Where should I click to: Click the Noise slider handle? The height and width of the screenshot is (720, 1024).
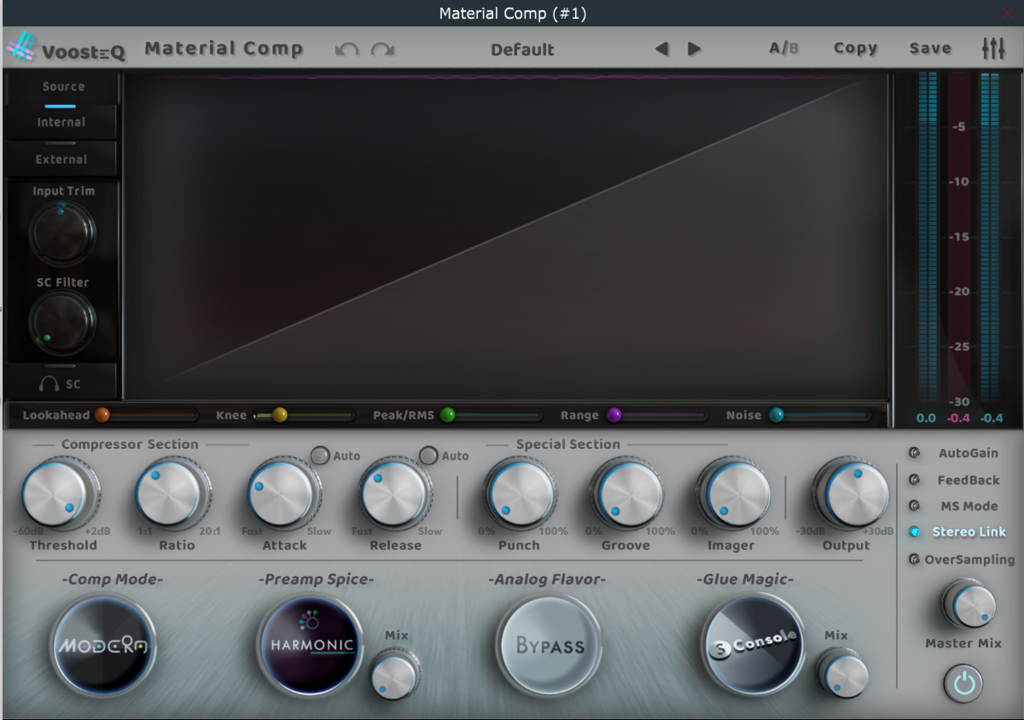tap(776, 415)
